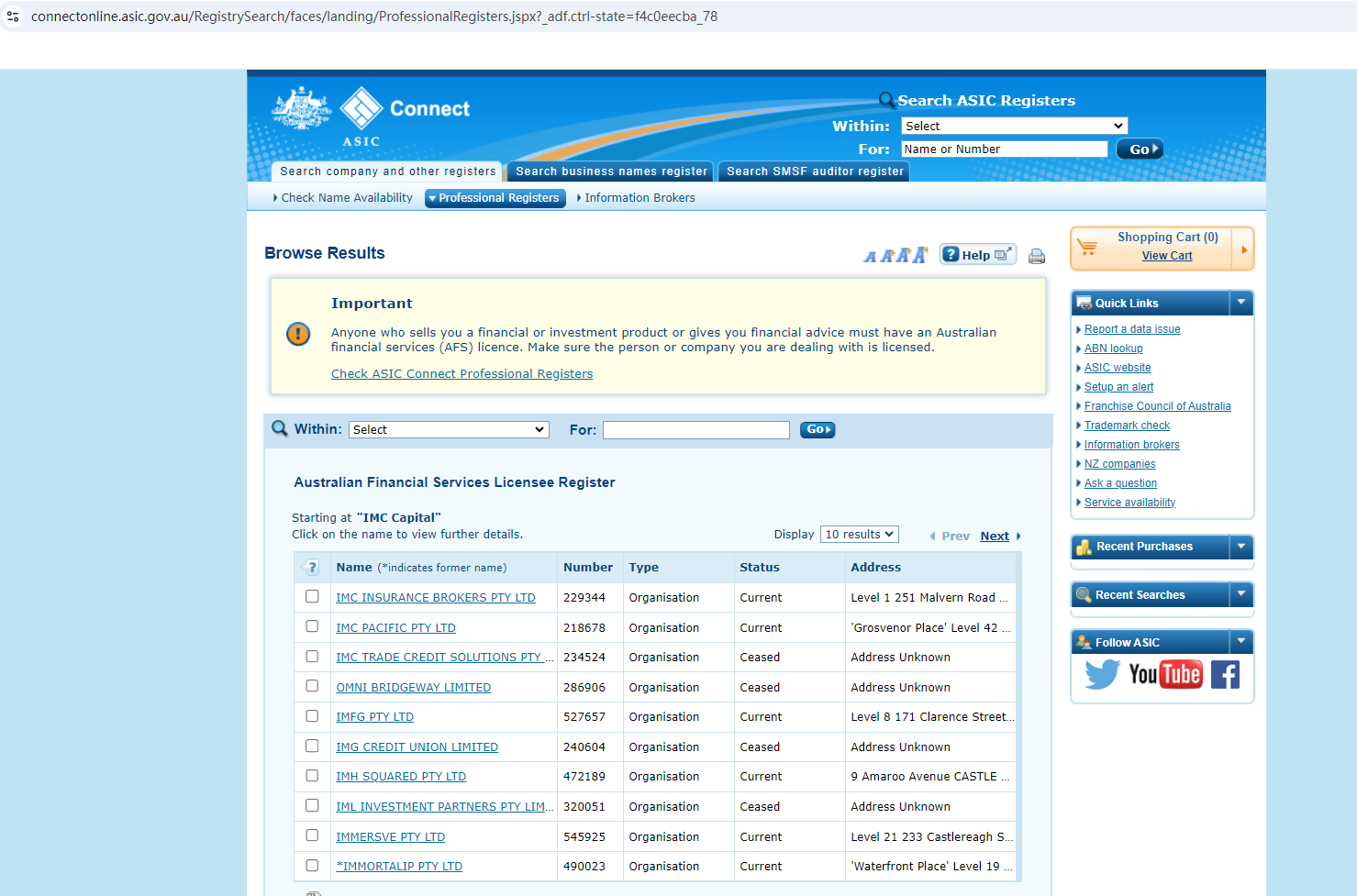1357x896 pixels.
Task: Open Check ASIC Connect Professional Registers link
Action: [462, 374]
